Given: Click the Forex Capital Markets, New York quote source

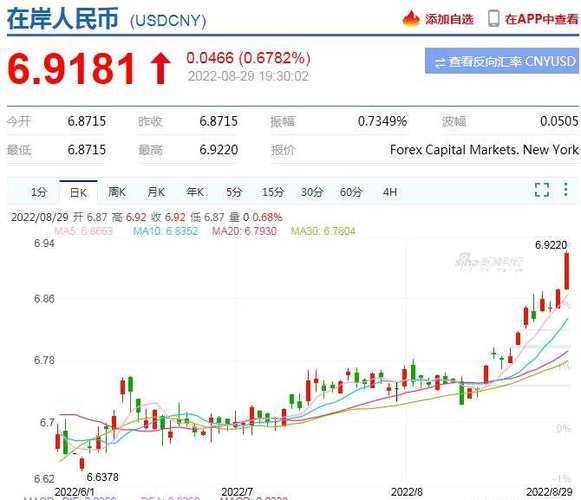Looking at the screenshot, I should pyautogui.click(x=484, y=150).
